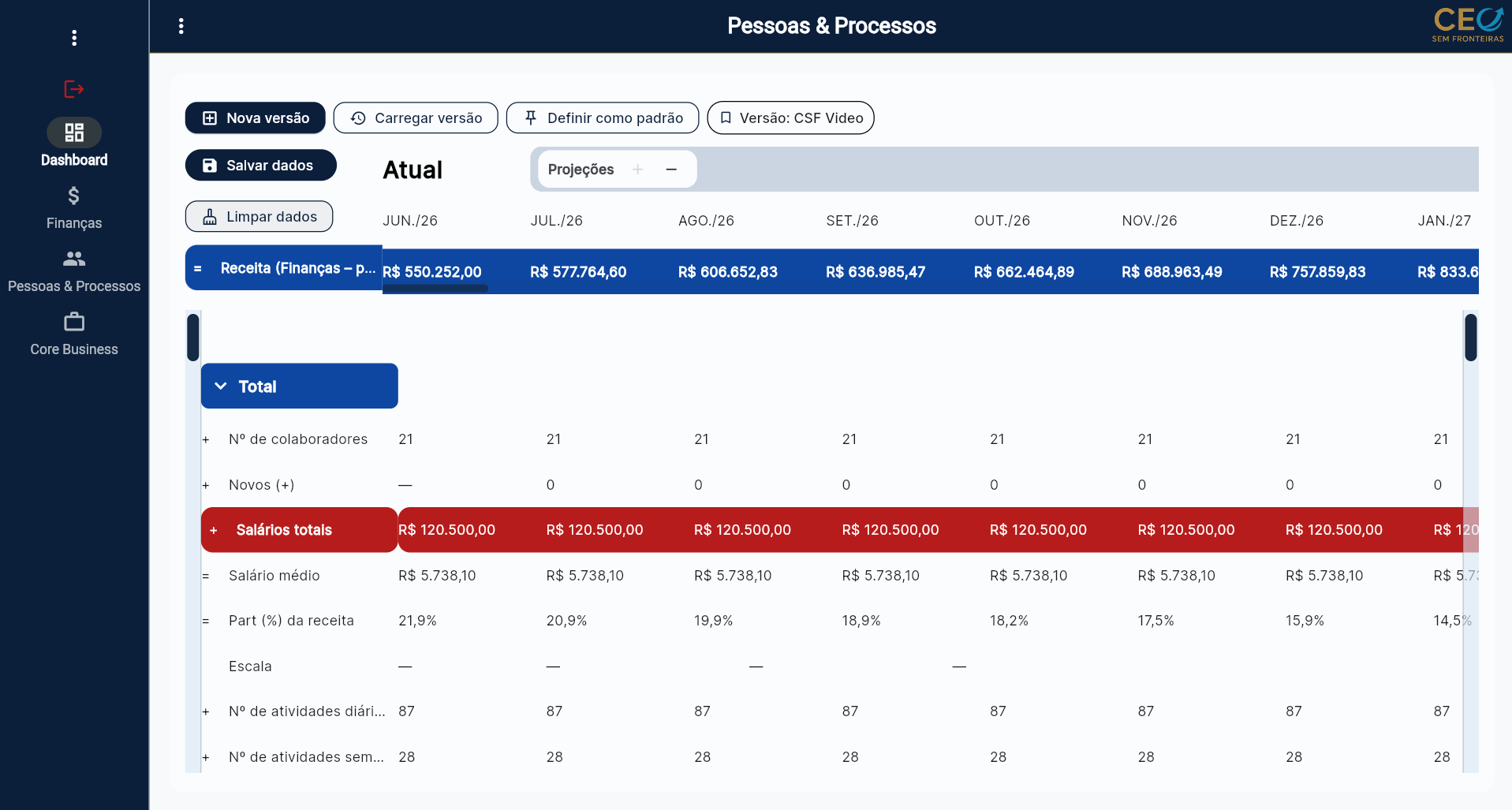Expand Nº de colaboradores row

click(206, 440)
